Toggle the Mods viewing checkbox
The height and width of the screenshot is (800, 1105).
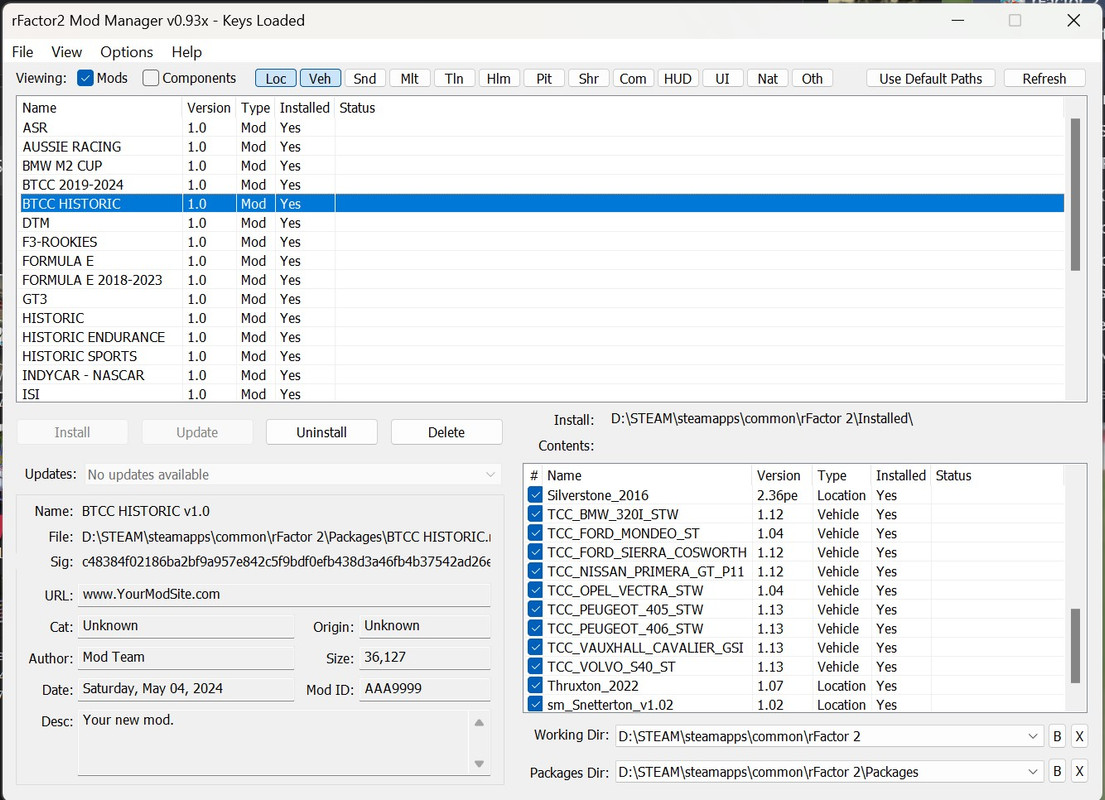(85, 78)
